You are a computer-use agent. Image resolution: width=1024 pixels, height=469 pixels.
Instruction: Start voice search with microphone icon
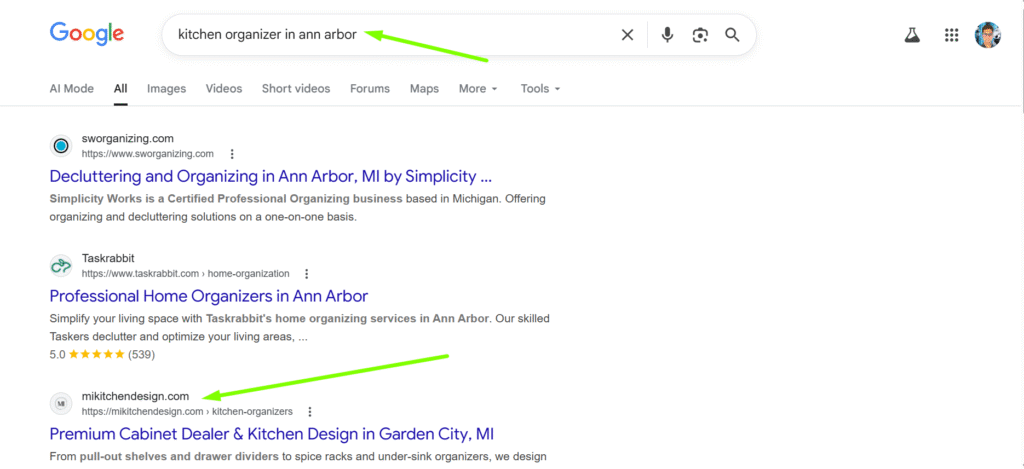click(x=667, y=35)
